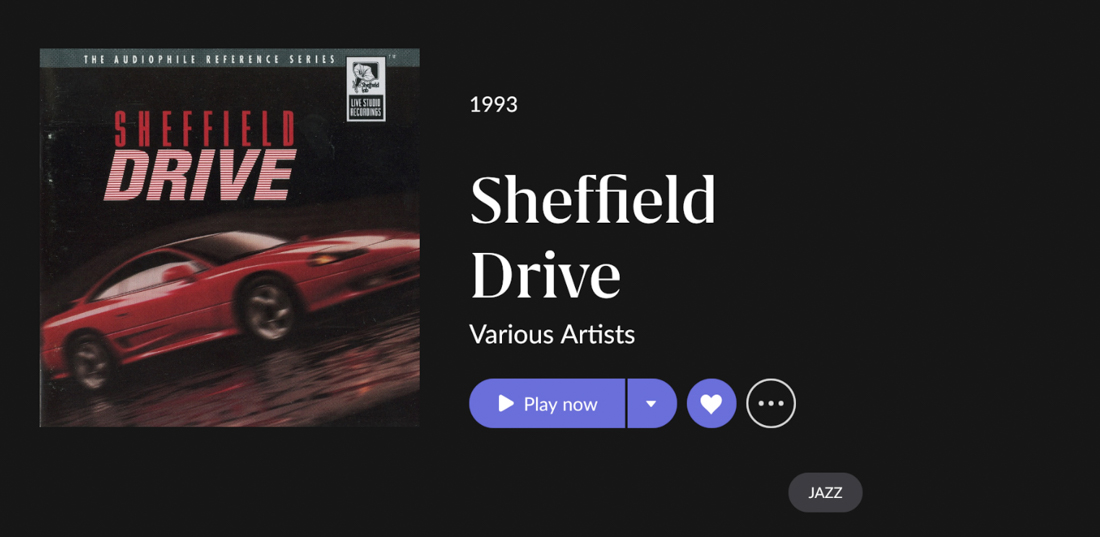Click the Audiophile Reference Series banner on cover

click(x=208, y=60)
